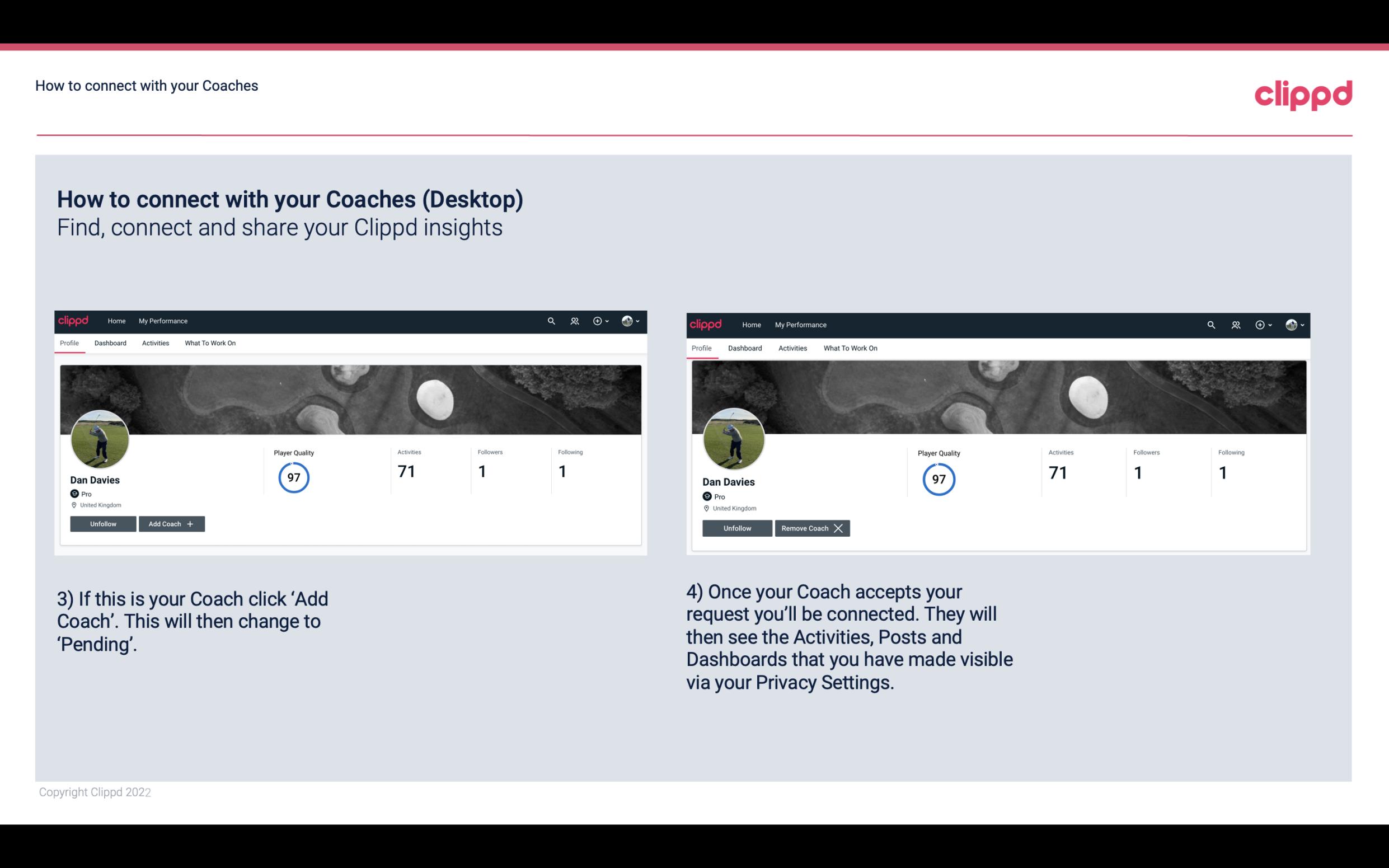Click the search icon in right screenshot
This screenshot has height=868, width=1389.
1211,324
